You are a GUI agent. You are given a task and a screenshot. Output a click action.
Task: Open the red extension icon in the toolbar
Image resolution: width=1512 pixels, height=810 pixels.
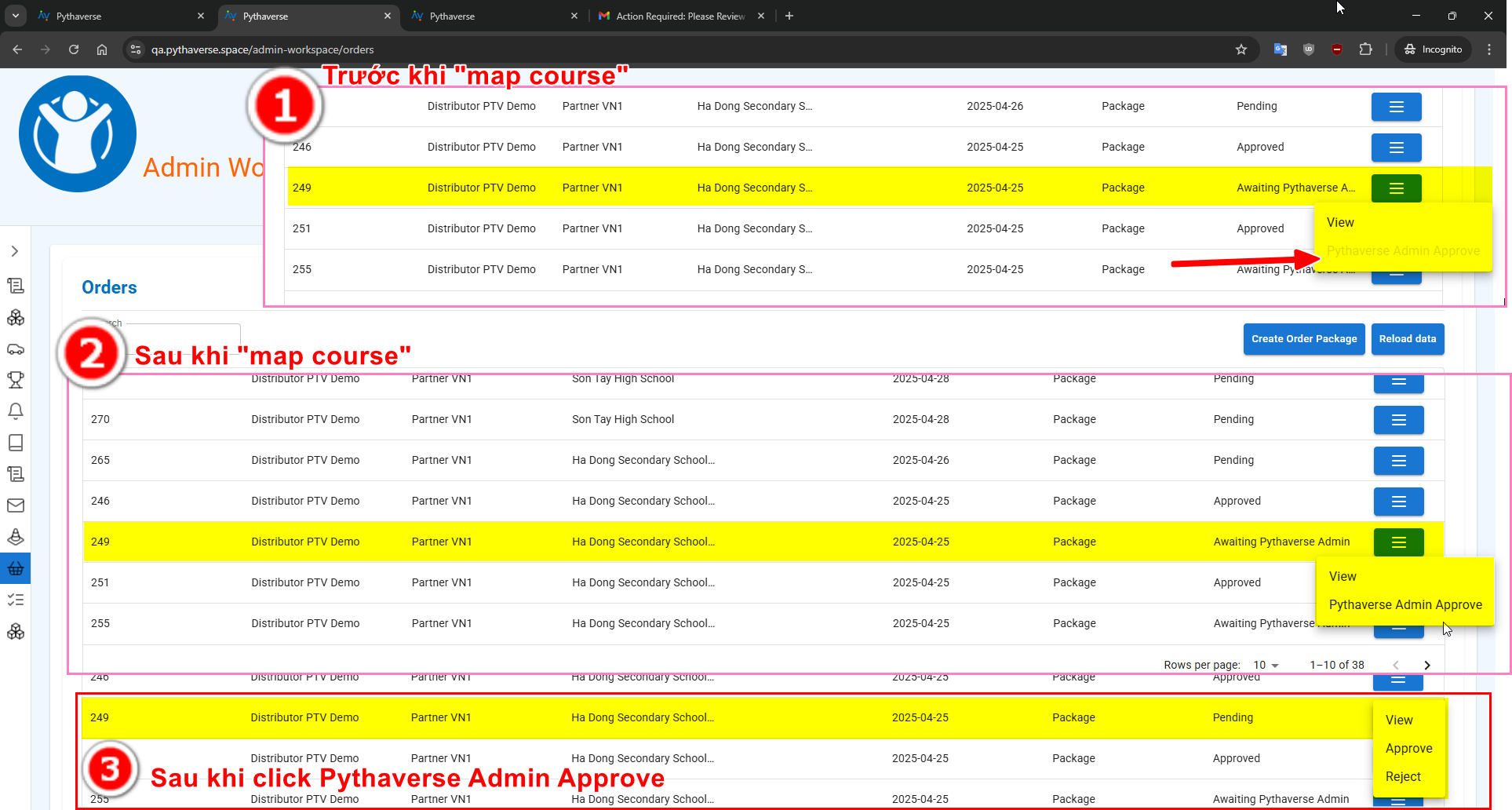[x=1337, y=49]
